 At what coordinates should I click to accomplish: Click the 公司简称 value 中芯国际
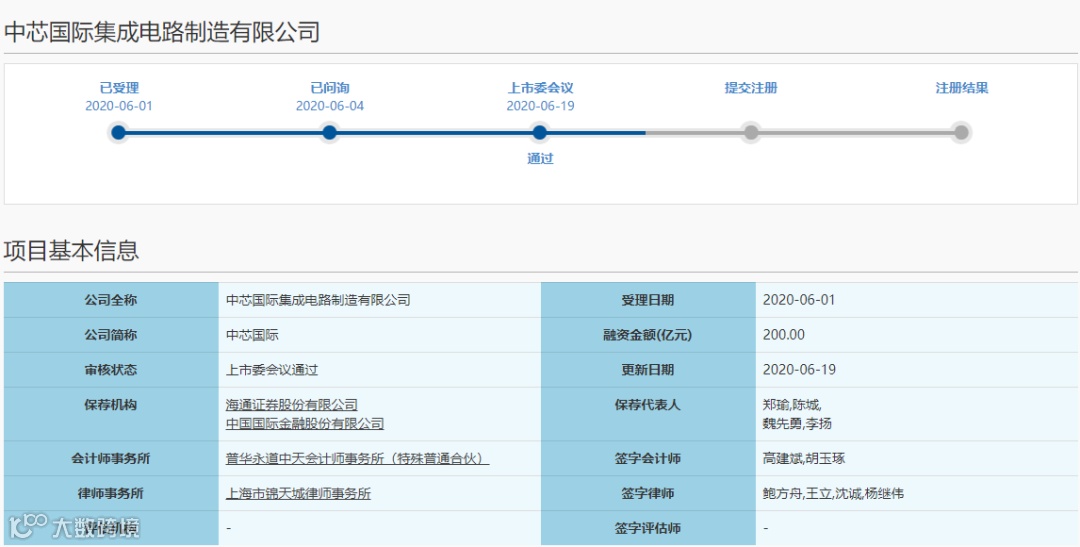click(252, 336)
